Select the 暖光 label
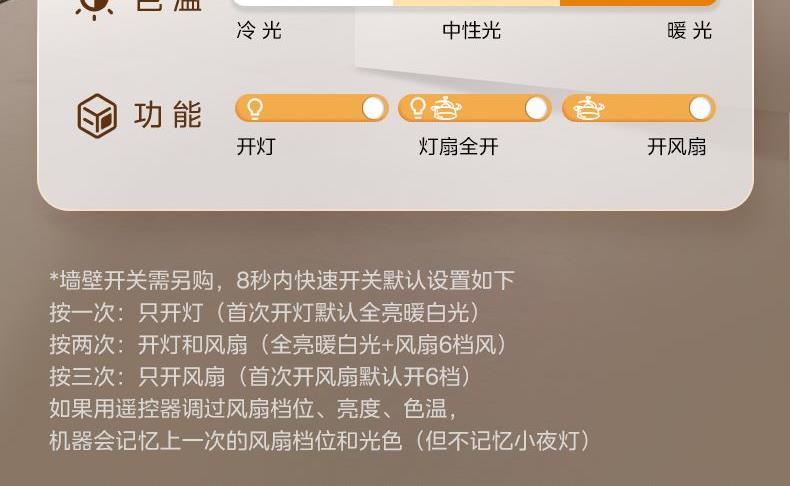This screenshot has width=790, height=486. tap(689, 31)
